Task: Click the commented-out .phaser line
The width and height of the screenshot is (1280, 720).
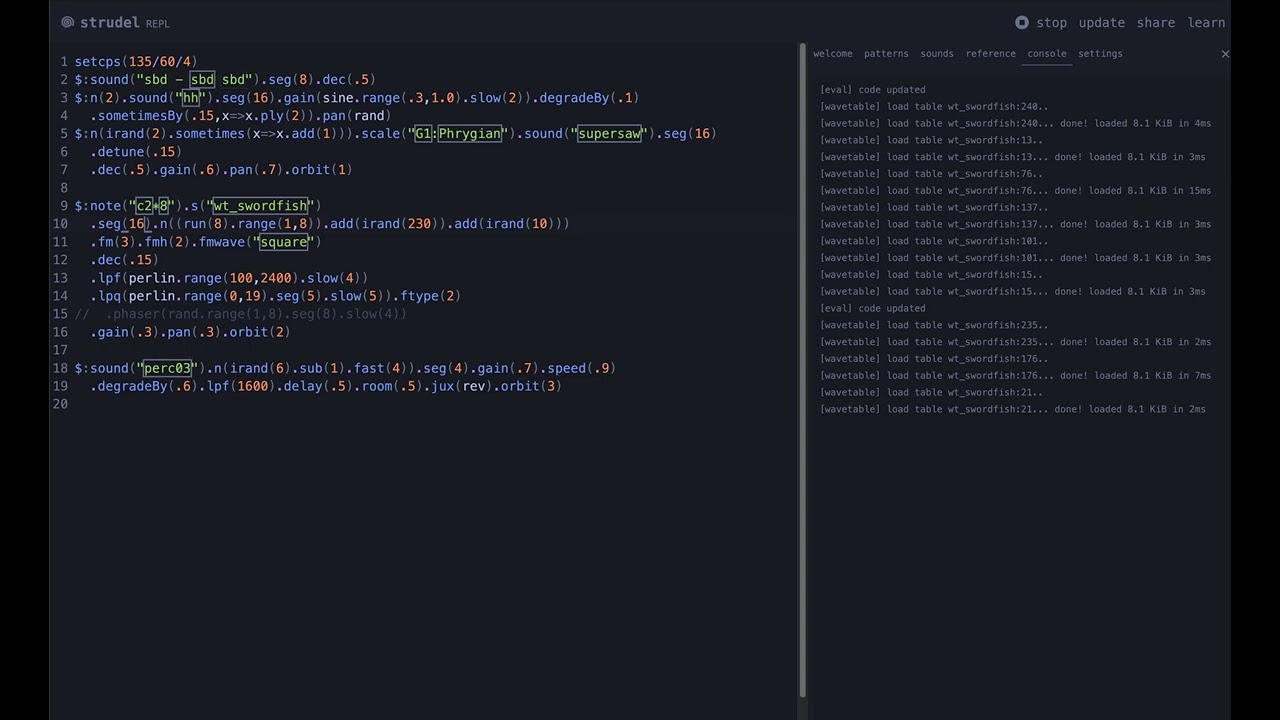Action: tap(241, 314)
